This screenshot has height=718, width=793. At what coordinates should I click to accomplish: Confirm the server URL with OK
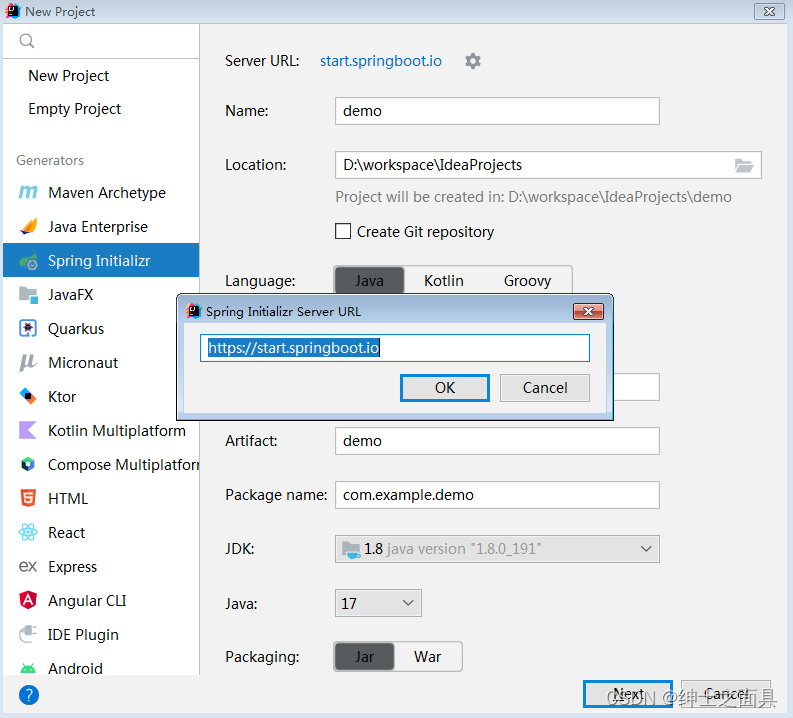445,388
